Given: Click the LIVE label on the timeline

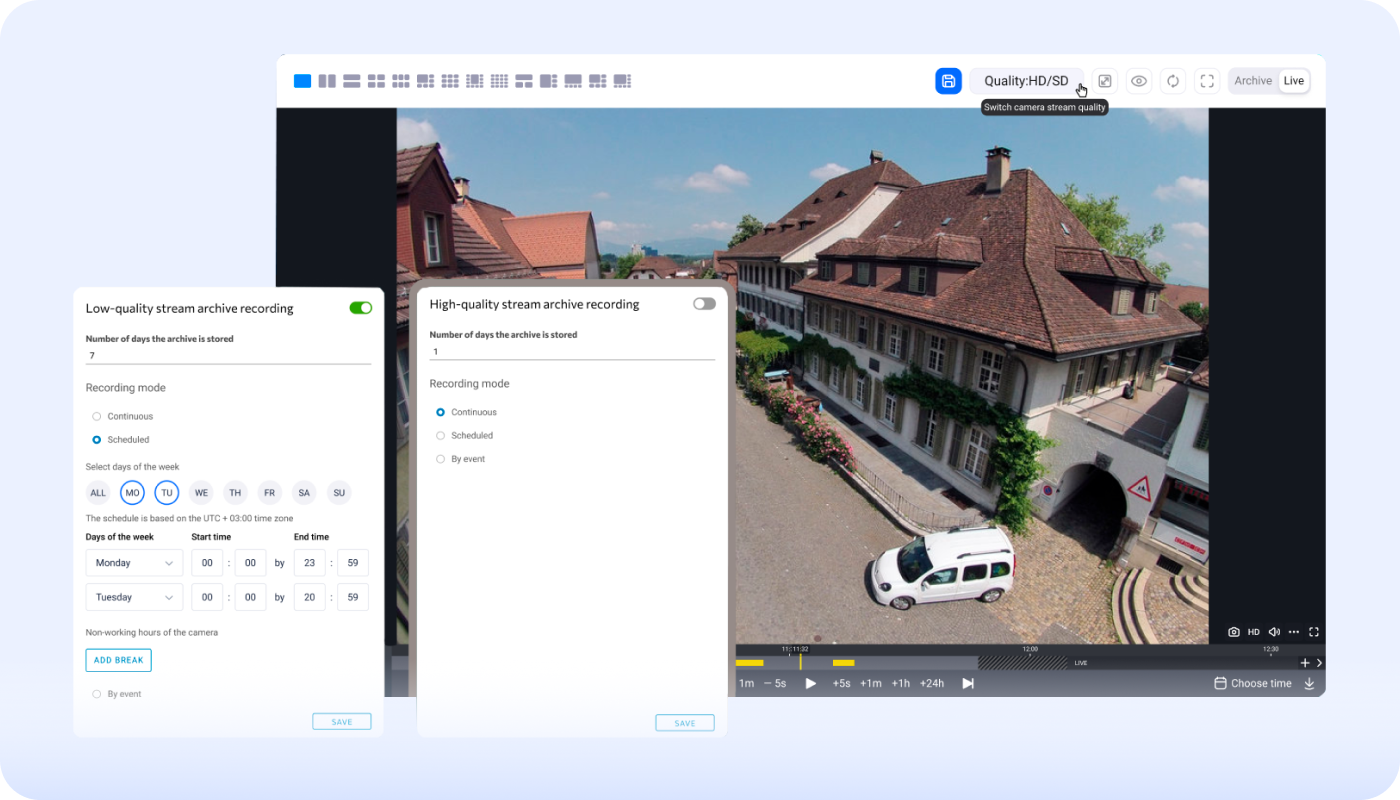Looking at the screenshot, I should (x=1081, y=663).
